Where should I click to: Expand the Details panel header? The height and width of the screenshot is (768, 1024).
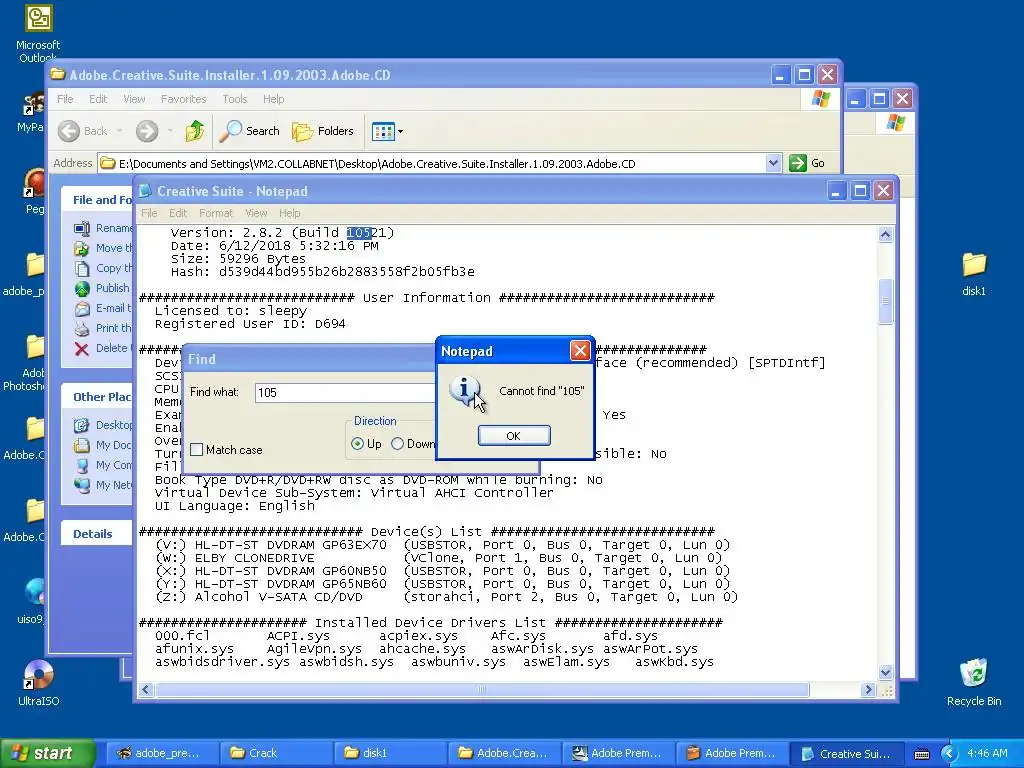click(x=97, y=534)
